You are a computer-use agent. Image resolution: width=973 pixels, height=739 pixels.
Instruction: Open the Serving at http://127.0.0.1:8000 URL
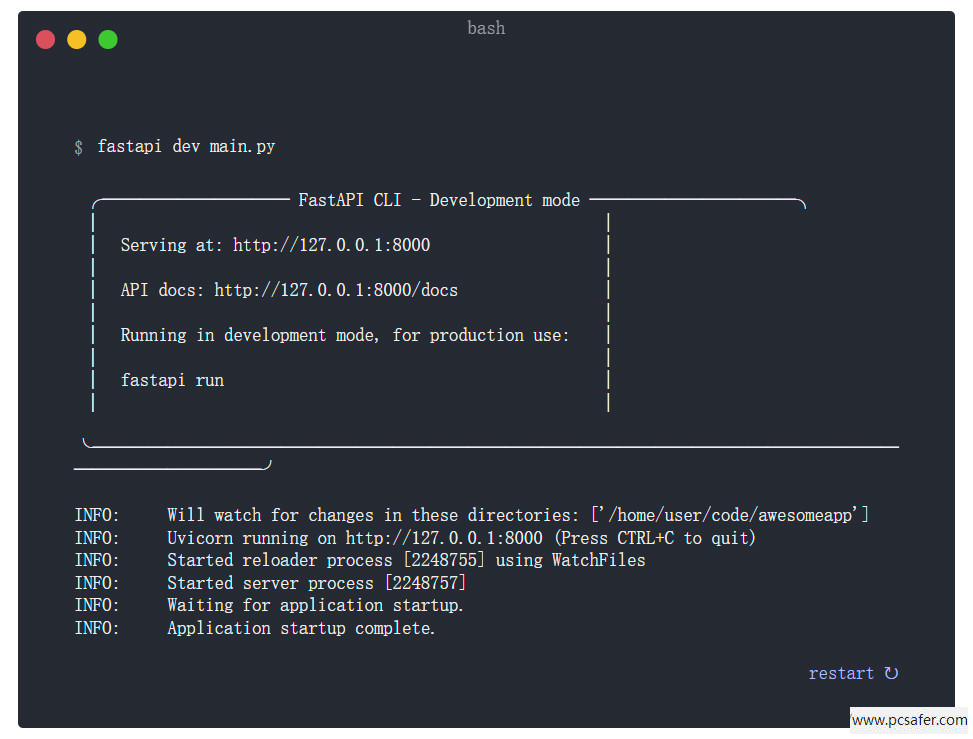coord(331,245)
